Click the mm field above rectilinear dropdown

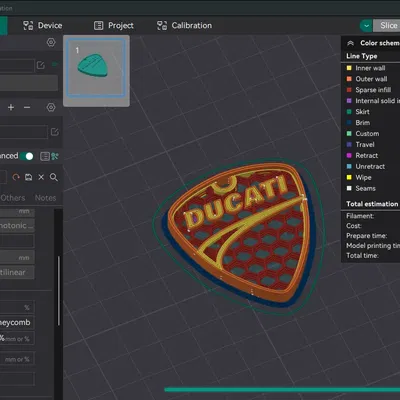(x=17, y=257)
